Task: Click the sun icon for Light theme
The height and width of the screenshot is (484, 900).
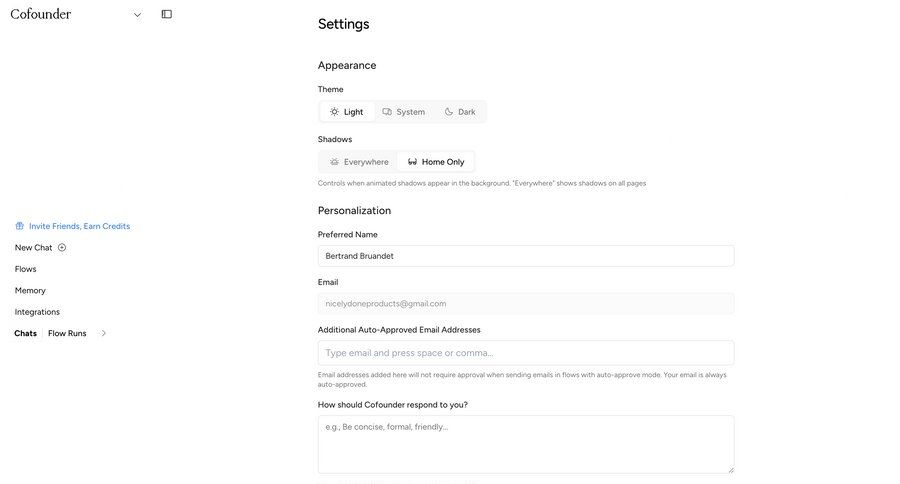Action: pyautogui.click(x=335, y=112)
